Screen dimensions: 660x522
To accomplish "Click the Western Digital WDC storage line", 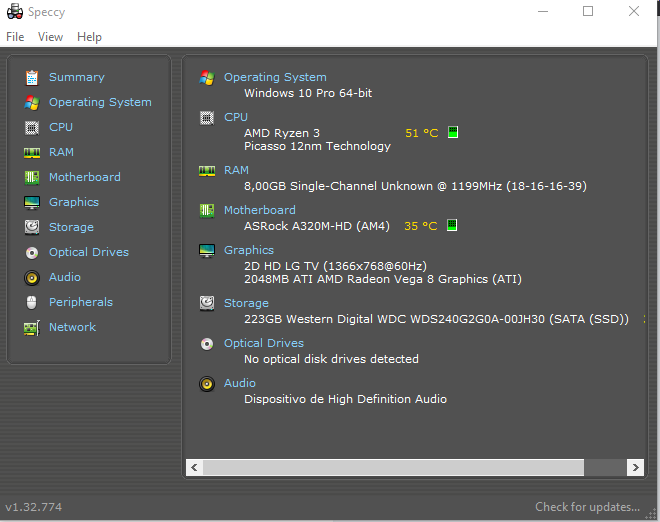I will (436, 320).
